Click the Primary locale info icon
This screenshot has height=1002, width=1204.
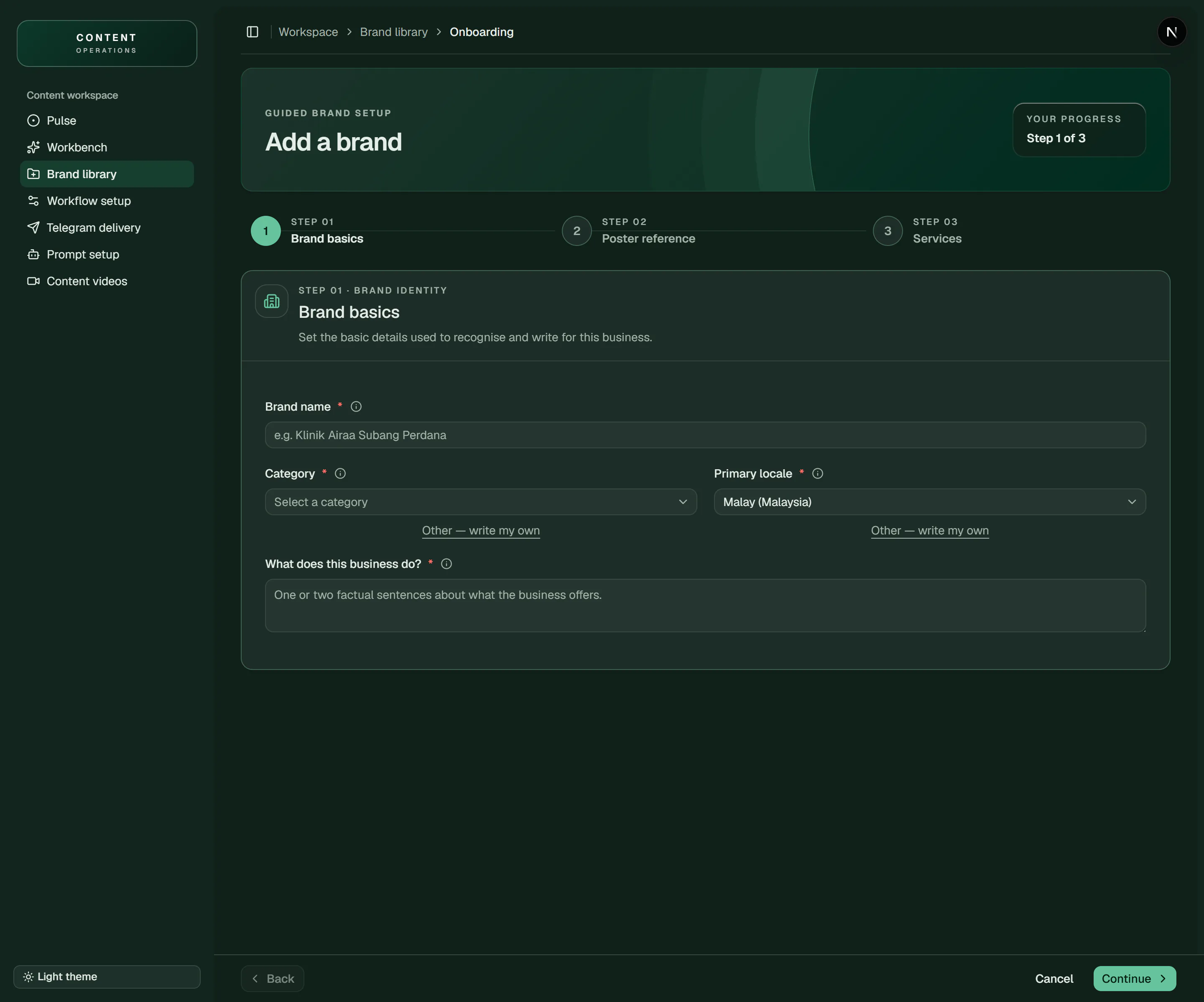[818, 474]
